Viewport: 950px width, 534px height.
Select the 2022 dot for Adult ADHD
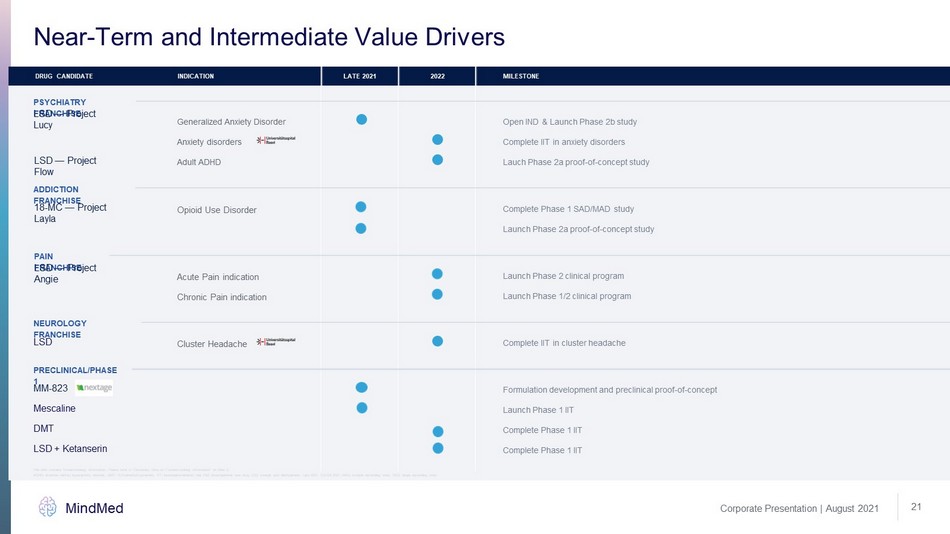[x=437, y=160]
